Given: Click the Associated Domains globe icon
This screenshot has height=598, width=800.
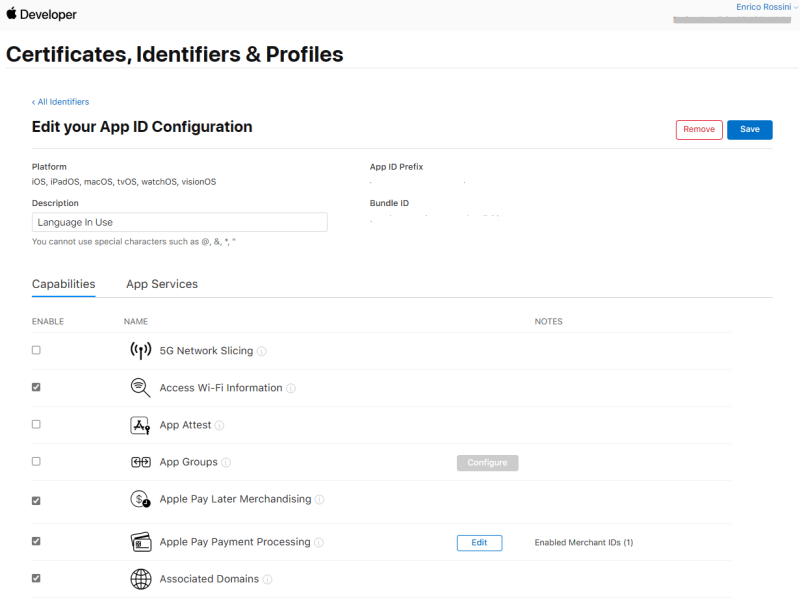Looking at the screenshot, I should [140, 579].
